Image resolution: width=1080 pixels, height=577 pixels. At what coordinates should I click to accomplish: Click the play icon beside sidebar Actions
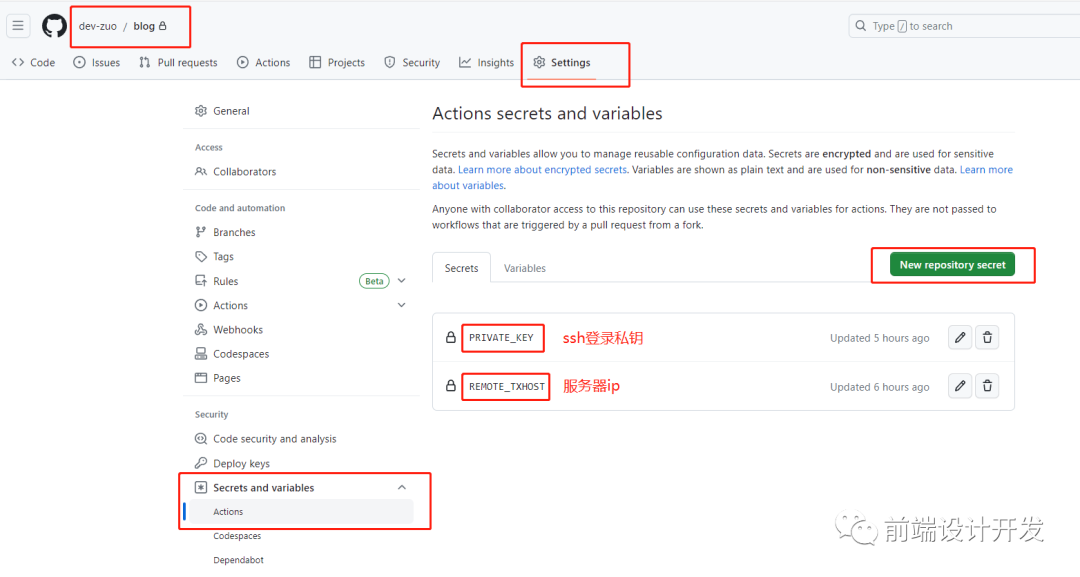[x=200, y=305]
